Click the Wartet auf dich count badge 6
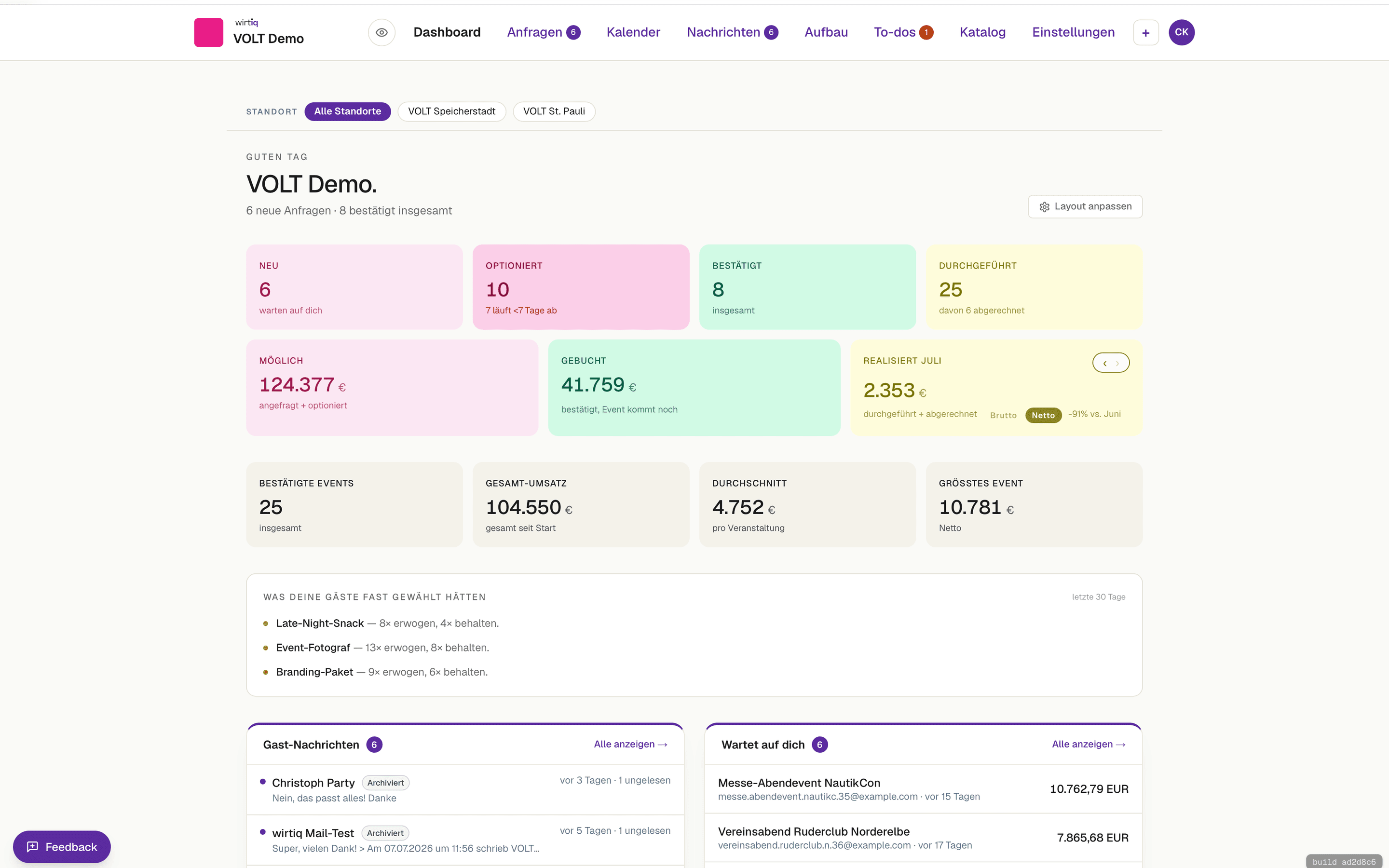 click(x=819, y=745)
